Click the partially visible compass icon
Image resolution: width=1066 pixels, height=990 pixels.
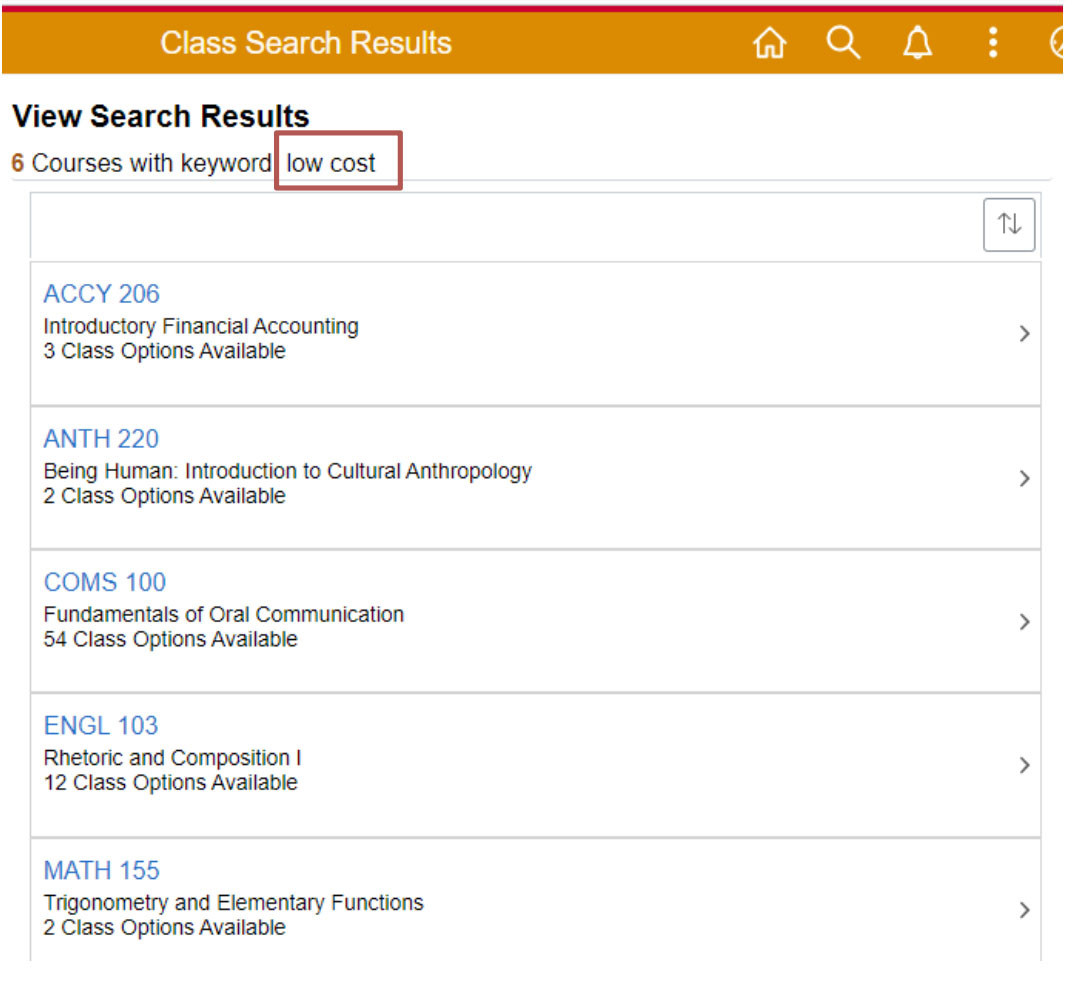coord(1056,43)
